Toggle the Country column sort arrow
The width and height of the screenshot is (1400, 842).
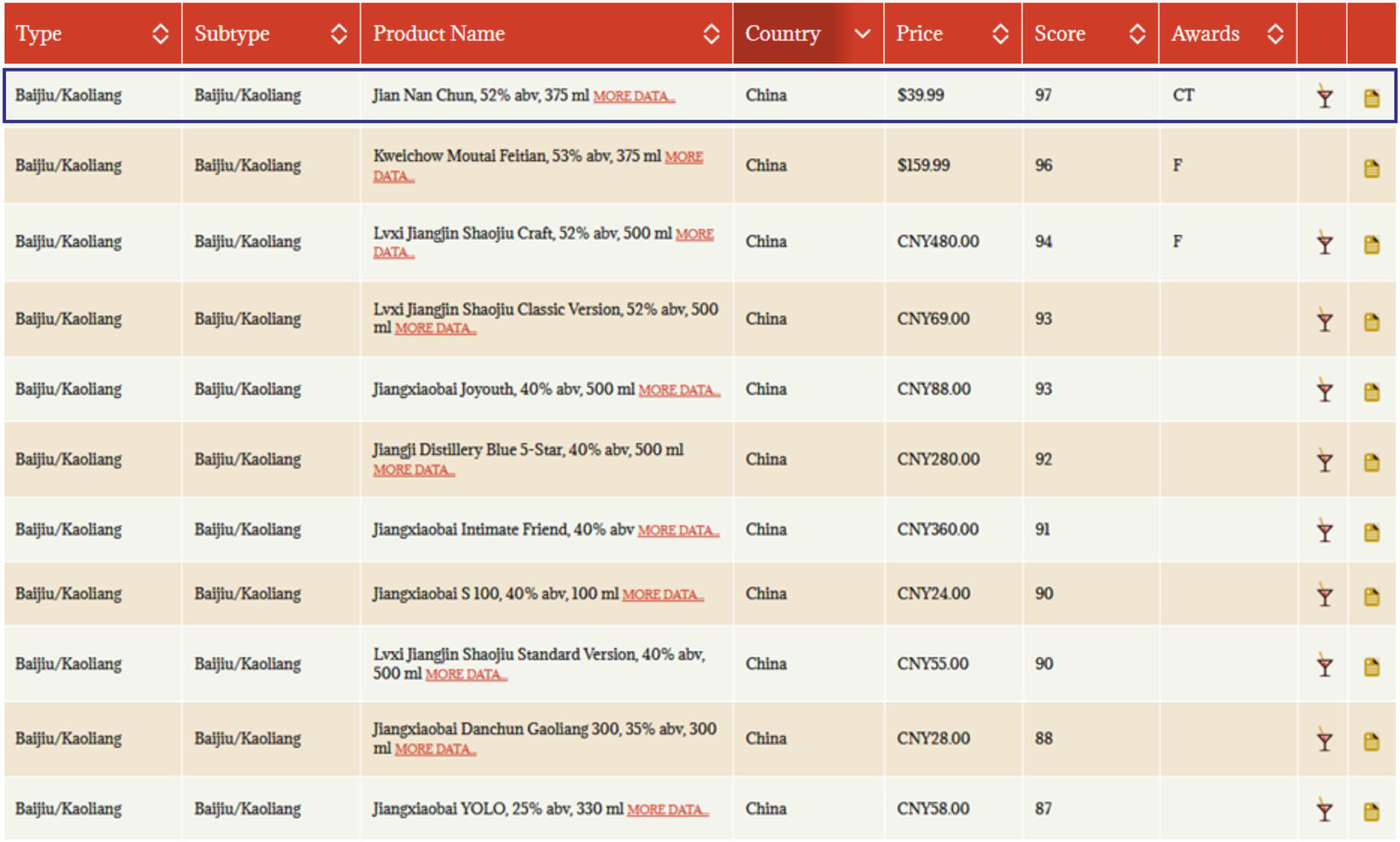tap(862, 34)
